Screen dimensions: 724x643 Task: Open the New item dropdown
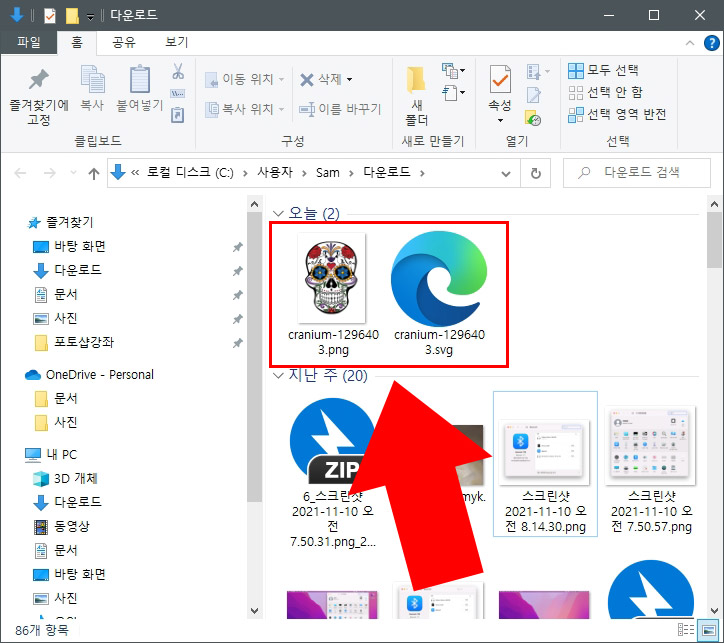click(453, 71)
